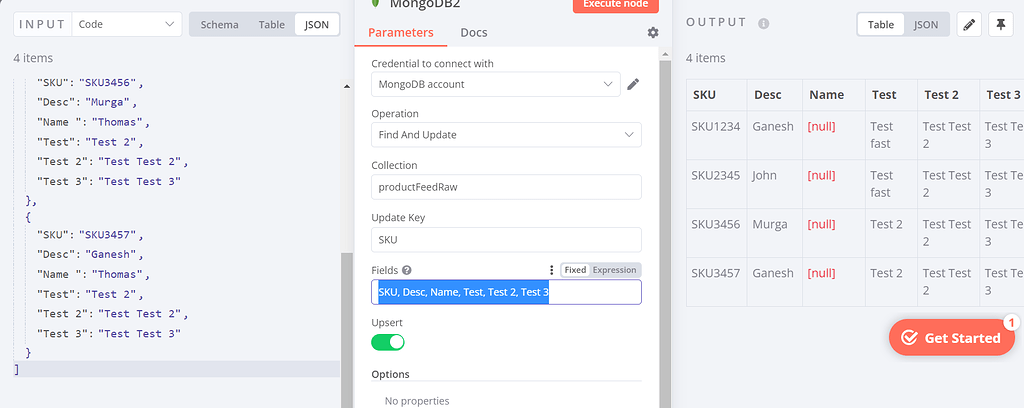Click the pencil icon beside MongoDB credential
This screenshot has height=408, width=1024.
(633, 85)
